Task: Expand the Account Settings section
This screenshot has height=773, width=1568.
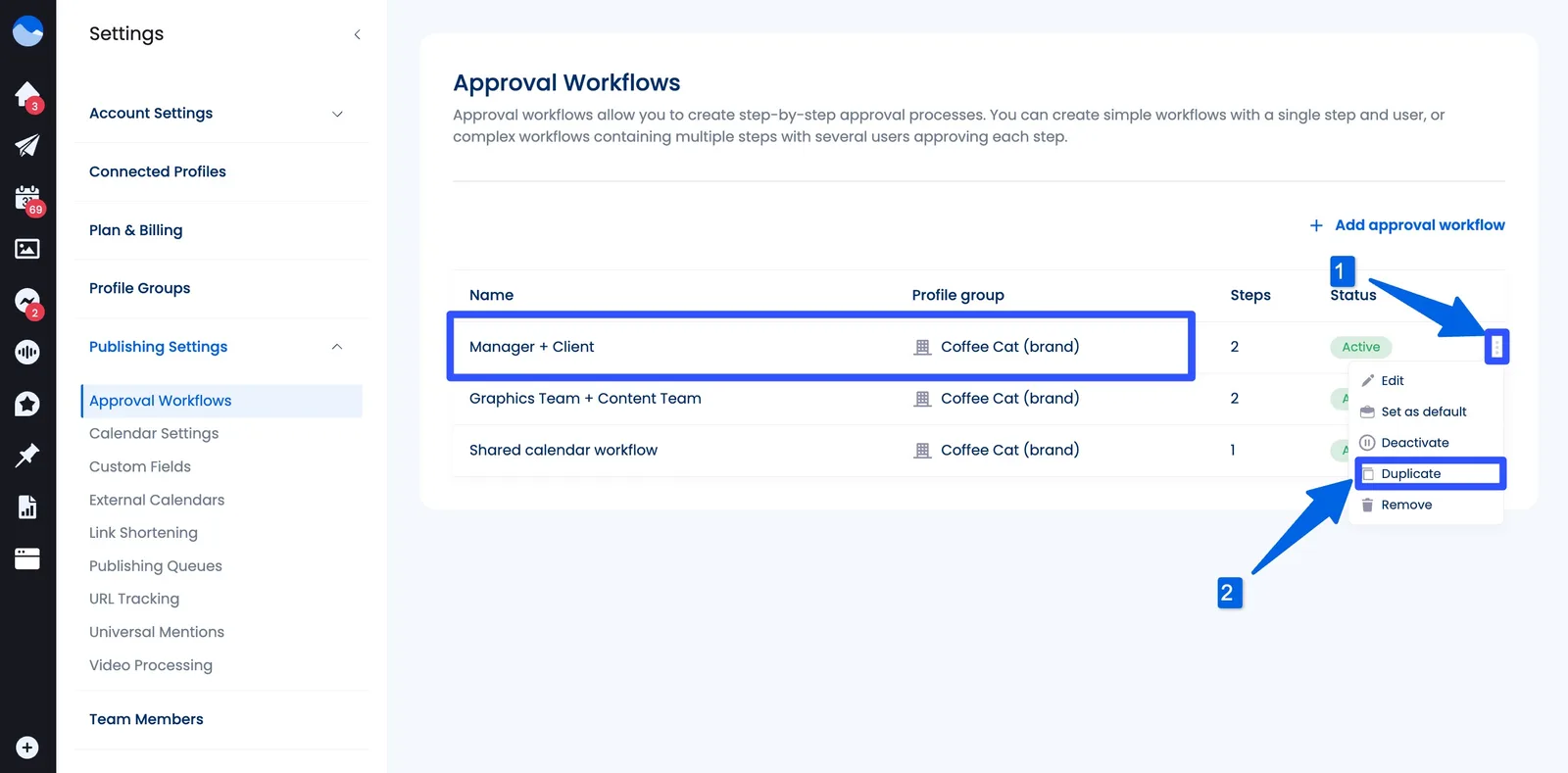Action: point(337,114)
